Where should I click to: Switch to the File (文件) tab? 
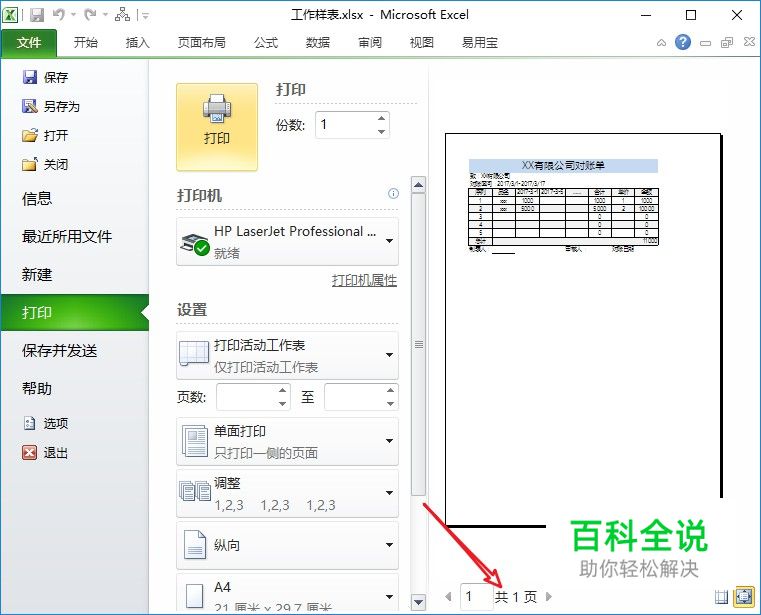coord(29,43)
